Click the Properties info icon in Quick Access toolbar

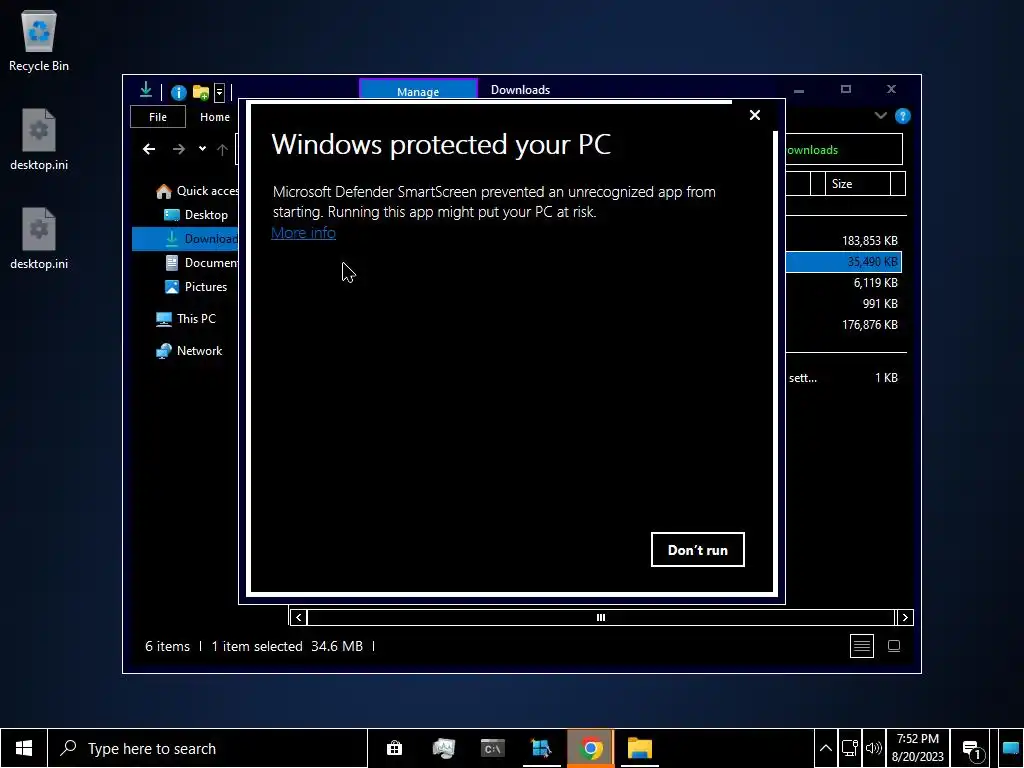[178, 93]
